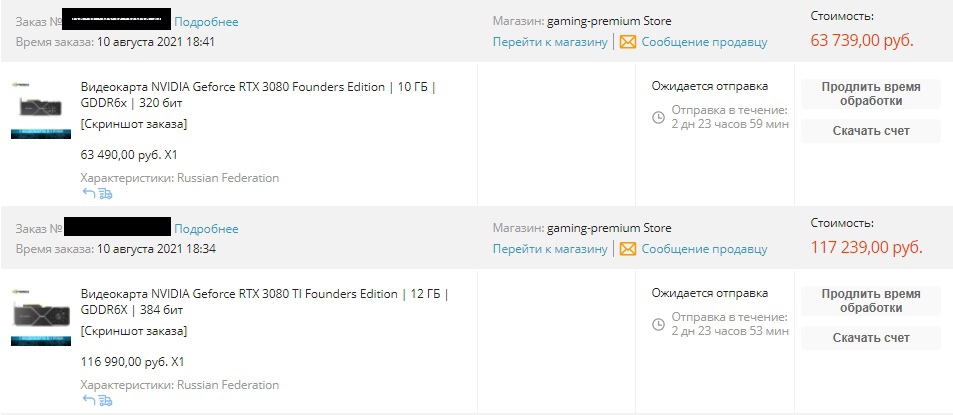Click the delivery truck icon under the 12 ГБ card
The image size is (953, 415).
click(104, 400)
